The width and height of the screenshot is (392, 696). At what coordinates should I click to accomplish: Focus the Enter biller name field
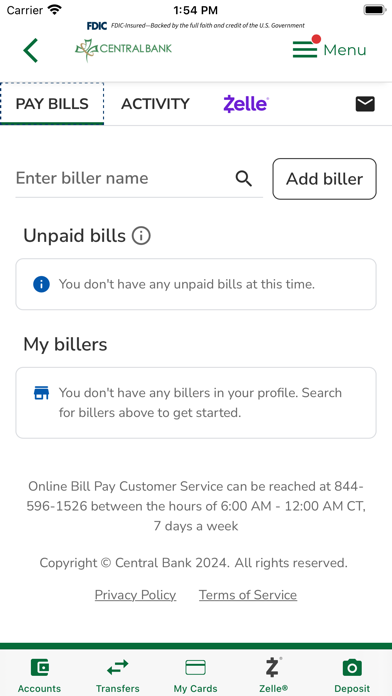(x=124, y=178)
